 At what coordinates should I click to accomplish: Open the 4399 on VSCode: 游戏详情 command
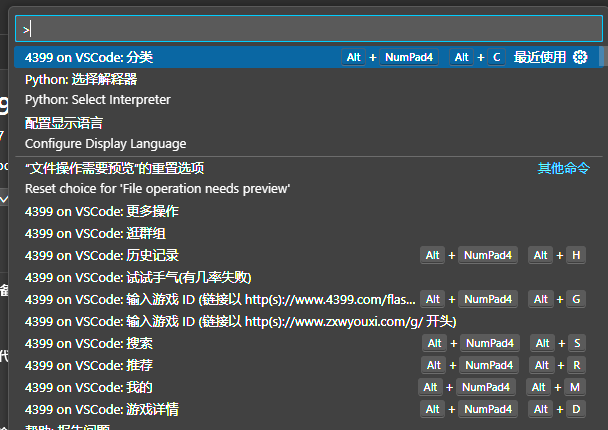pos(309,409)
